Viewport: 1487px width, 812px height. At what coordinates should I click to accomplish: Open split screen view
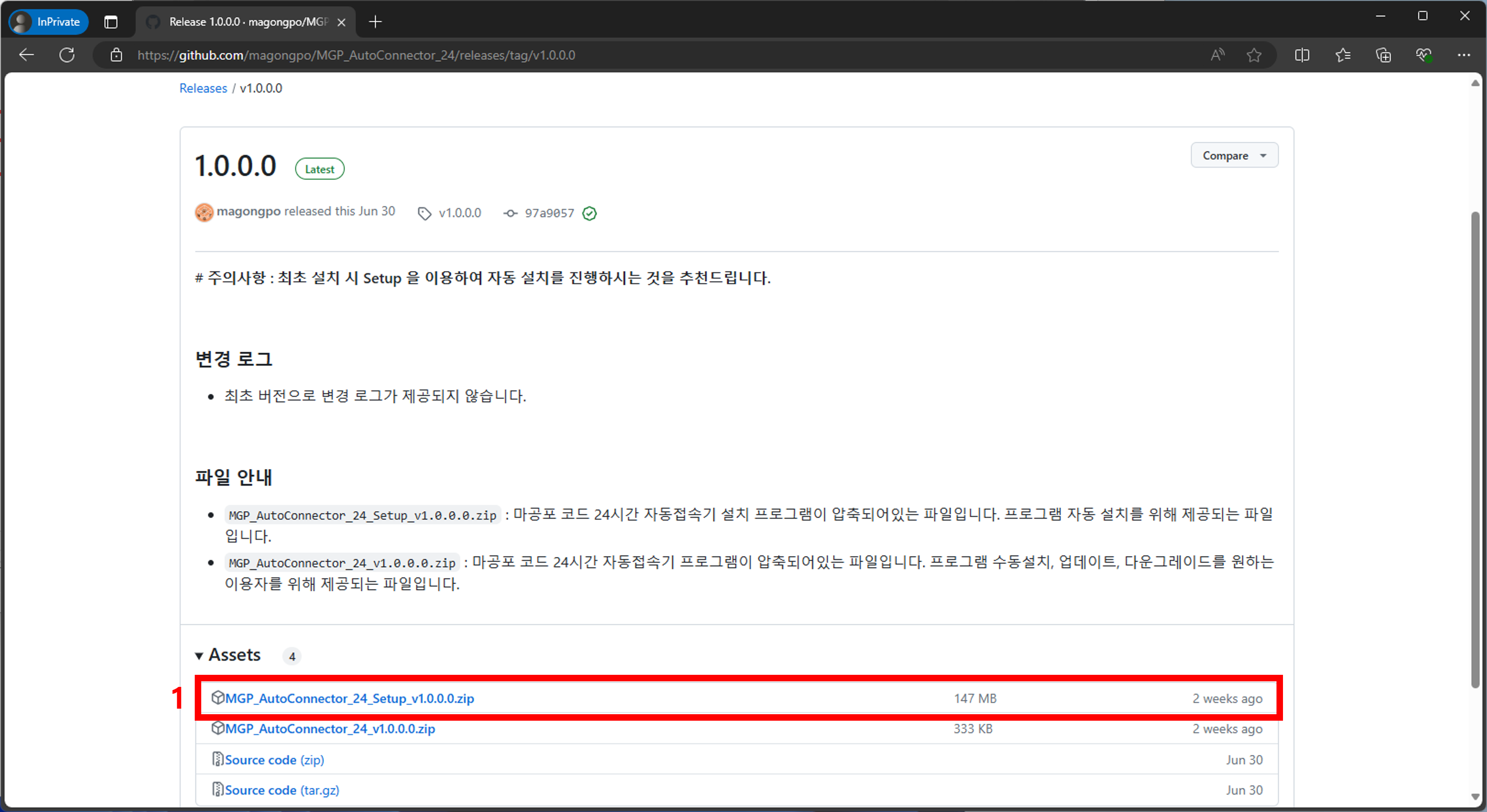click(1302, 55)
